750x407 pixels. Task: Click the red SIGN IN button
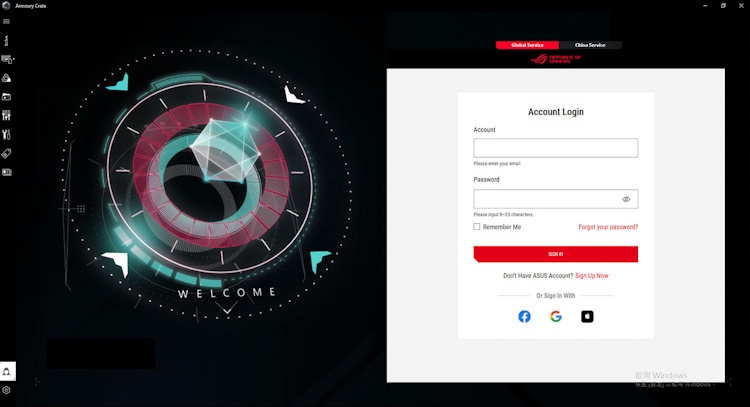point(555,254)
